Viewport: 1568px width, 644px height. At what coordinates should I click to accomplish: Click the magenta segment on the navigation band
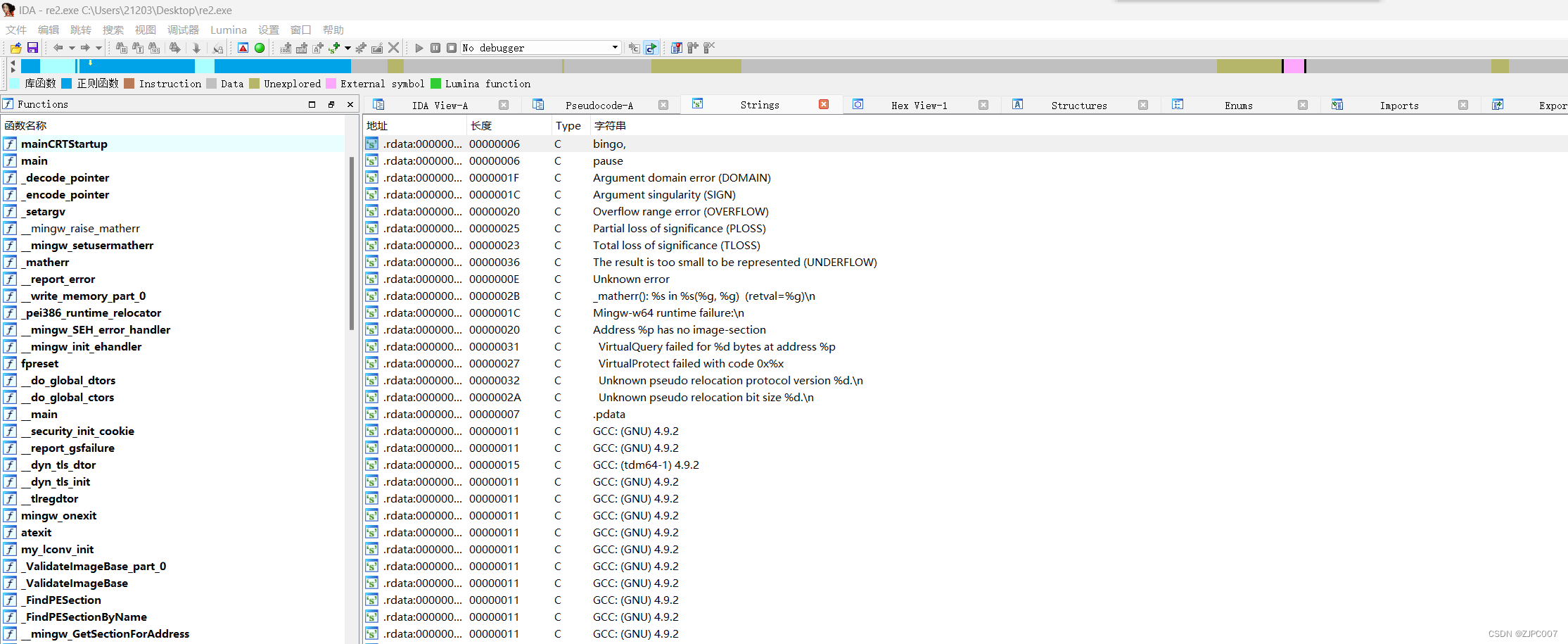[x=1295, y=65]
